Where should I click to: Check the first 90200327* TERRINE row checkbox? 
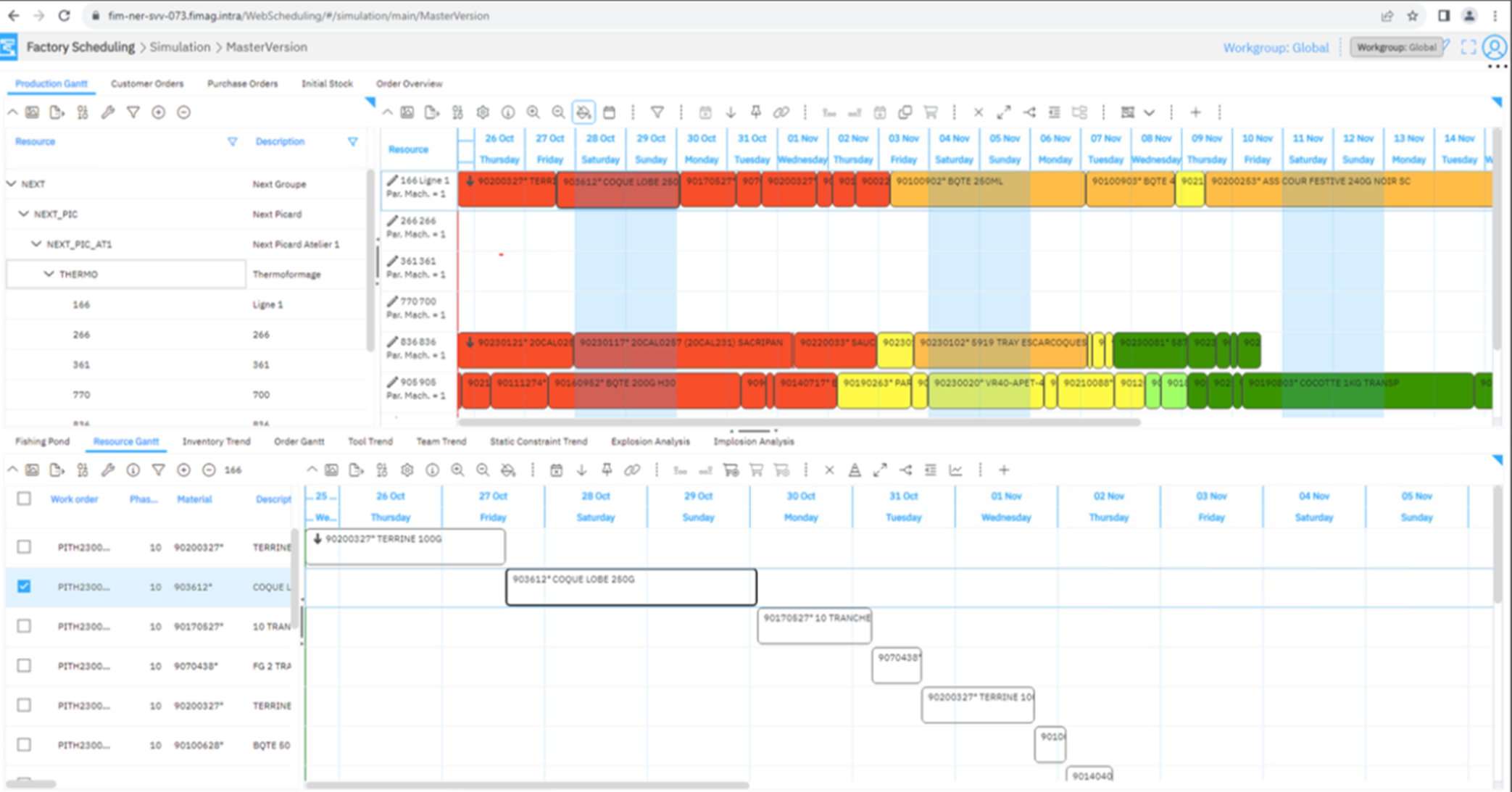point(24,546)
